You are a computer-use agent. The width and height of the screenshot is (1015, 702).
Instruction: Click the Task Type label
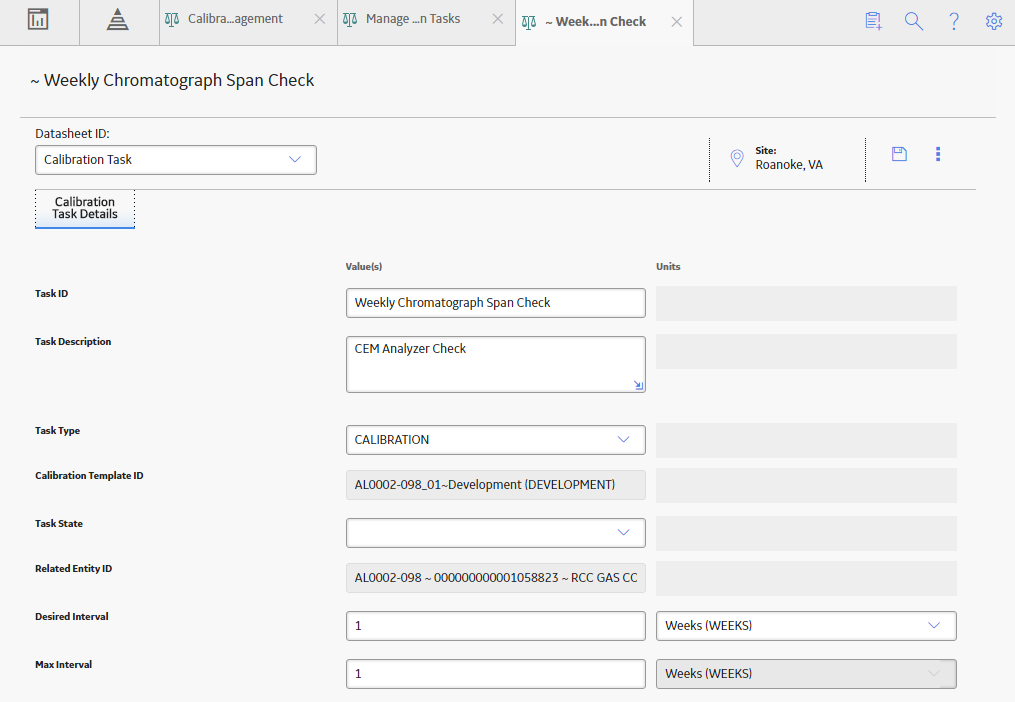coord(58,431)
